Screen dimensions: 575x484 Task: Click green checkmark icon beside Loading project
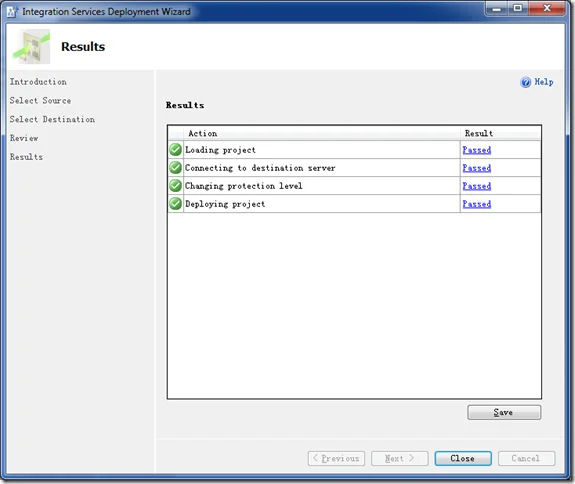[176, 150]
